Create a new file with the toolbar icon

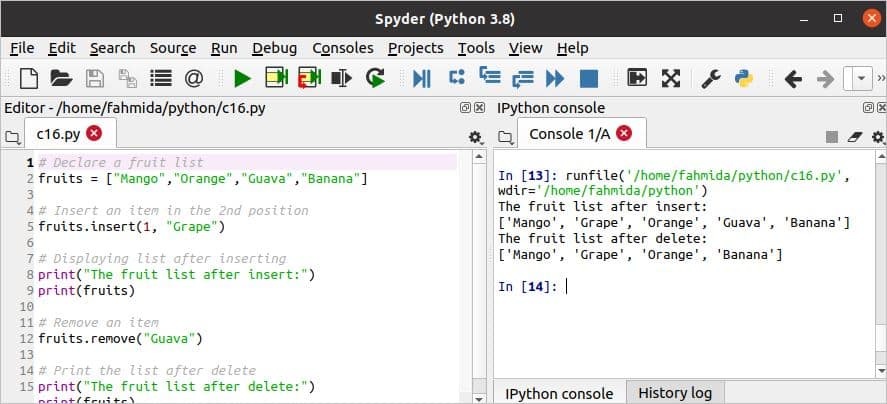[x=28, y=78]
